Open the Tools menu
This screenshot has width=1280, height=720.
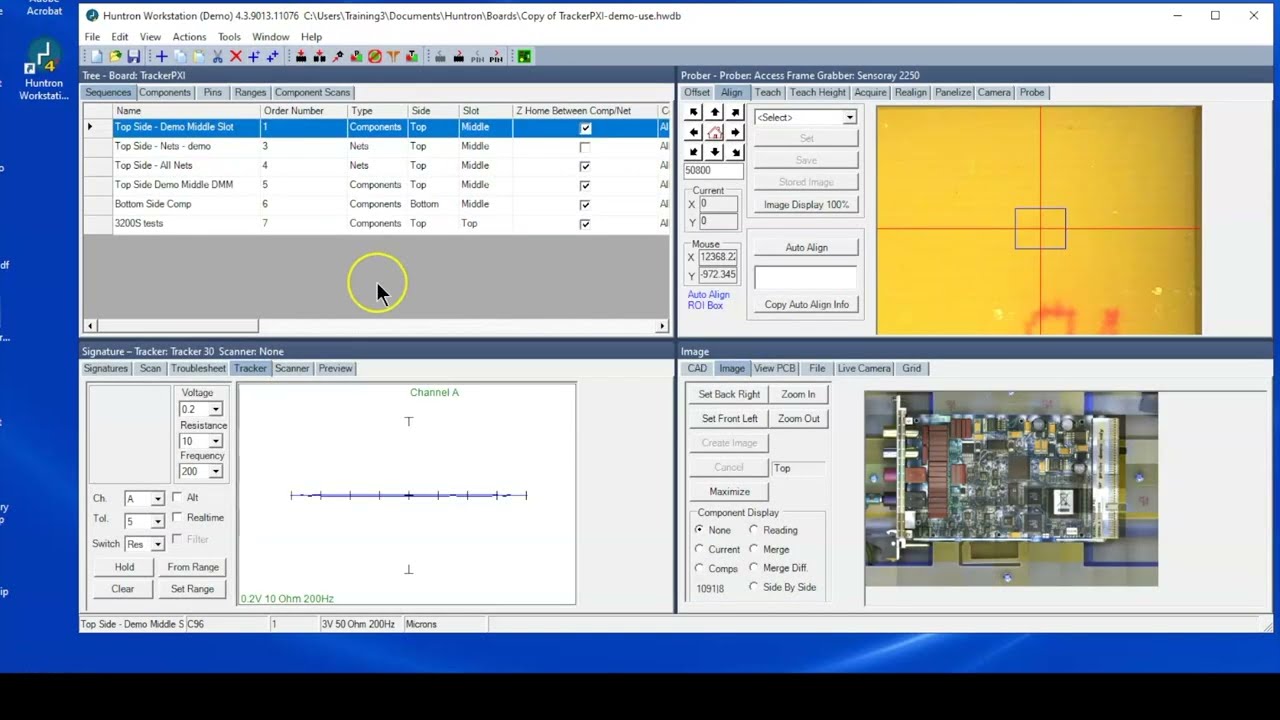point(229,37)
